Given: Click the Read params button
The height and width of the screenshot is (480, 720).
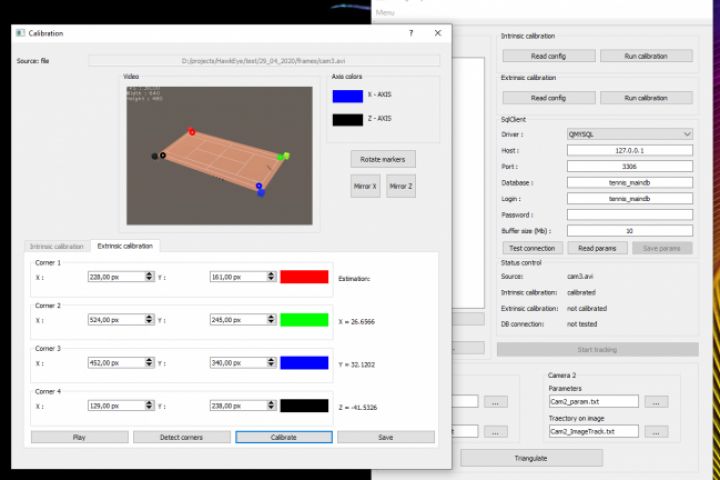Looking at the screenshot, I should coord(597,248).
